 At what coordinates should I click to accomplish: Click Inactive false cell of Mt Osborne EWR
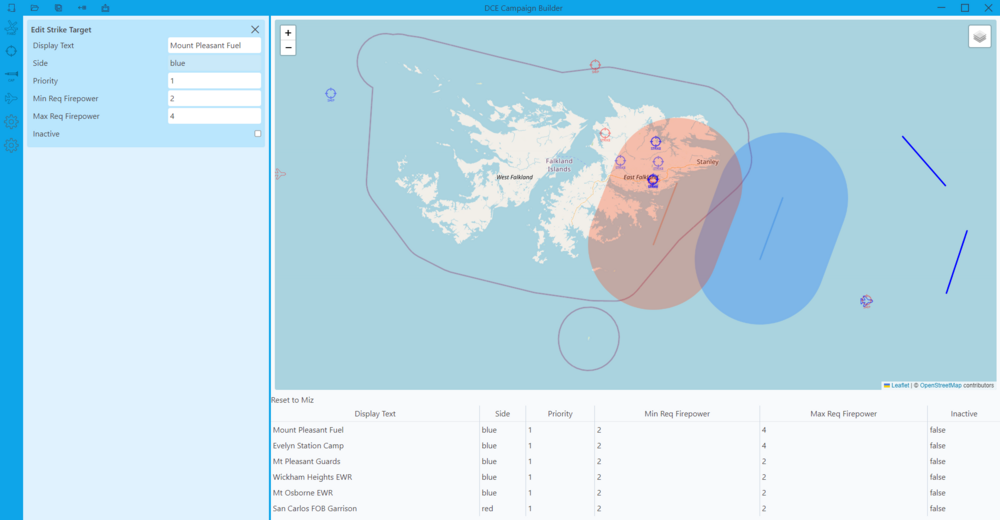pyautogui.click(x=964, y=493)
